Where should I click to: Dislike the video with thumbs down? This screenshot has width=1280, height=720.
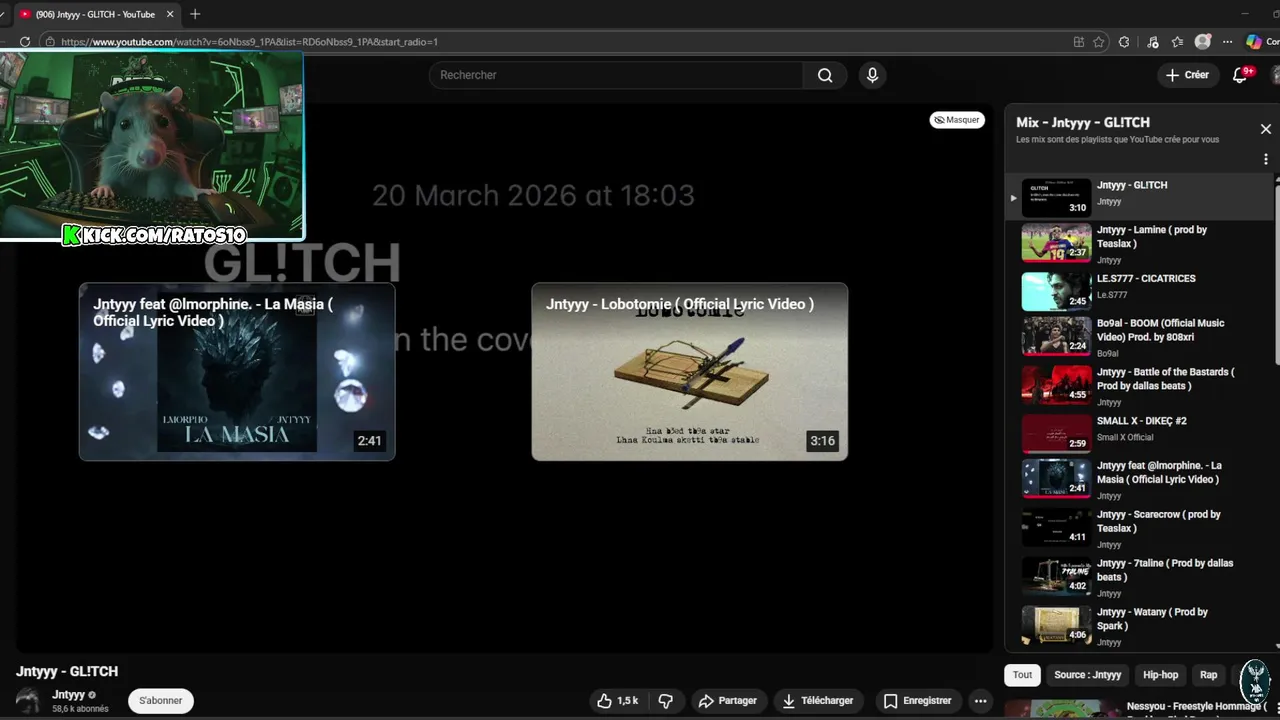pos(666,701)
